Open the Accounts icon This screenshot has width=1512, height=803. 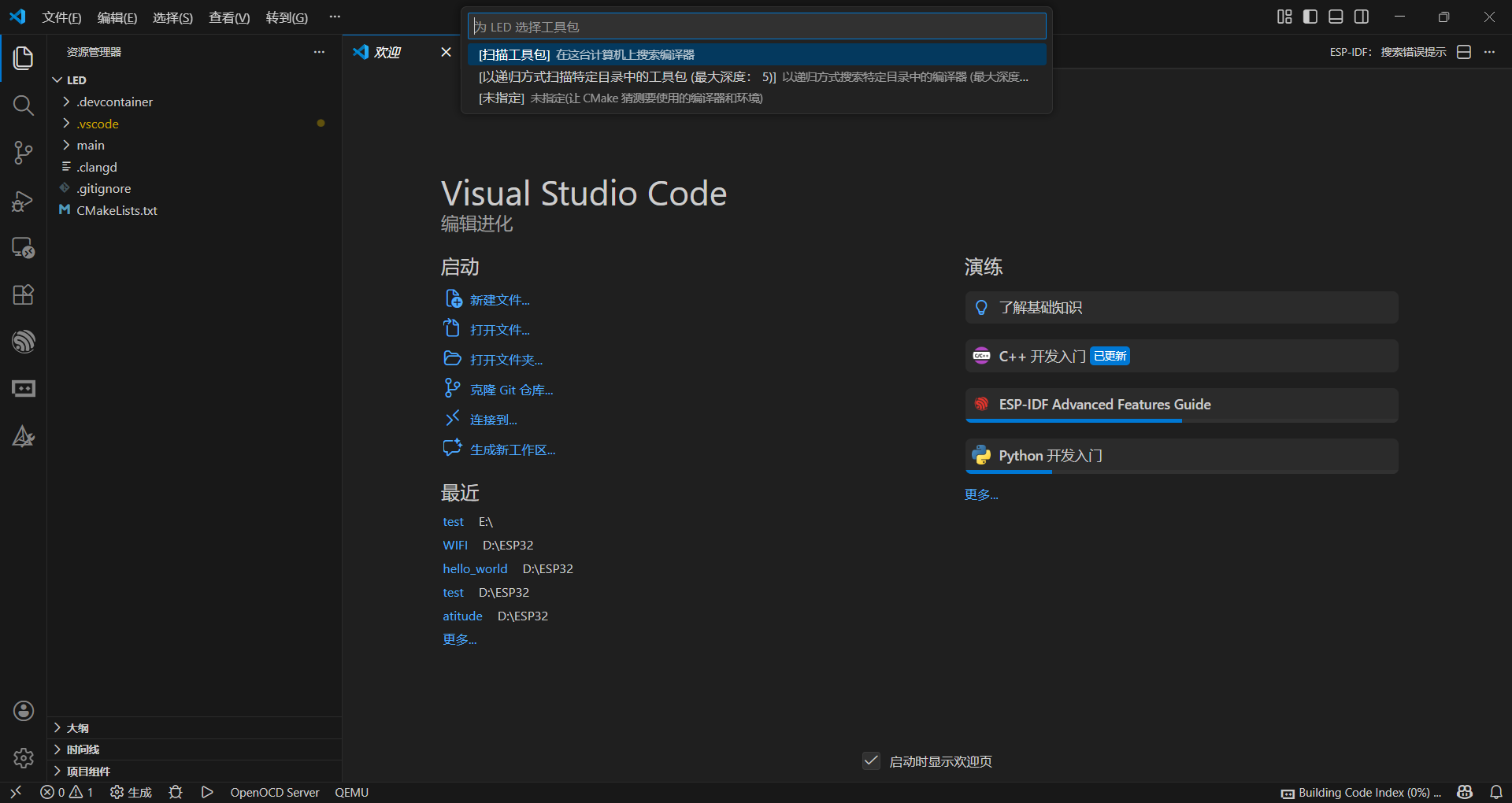23,711
